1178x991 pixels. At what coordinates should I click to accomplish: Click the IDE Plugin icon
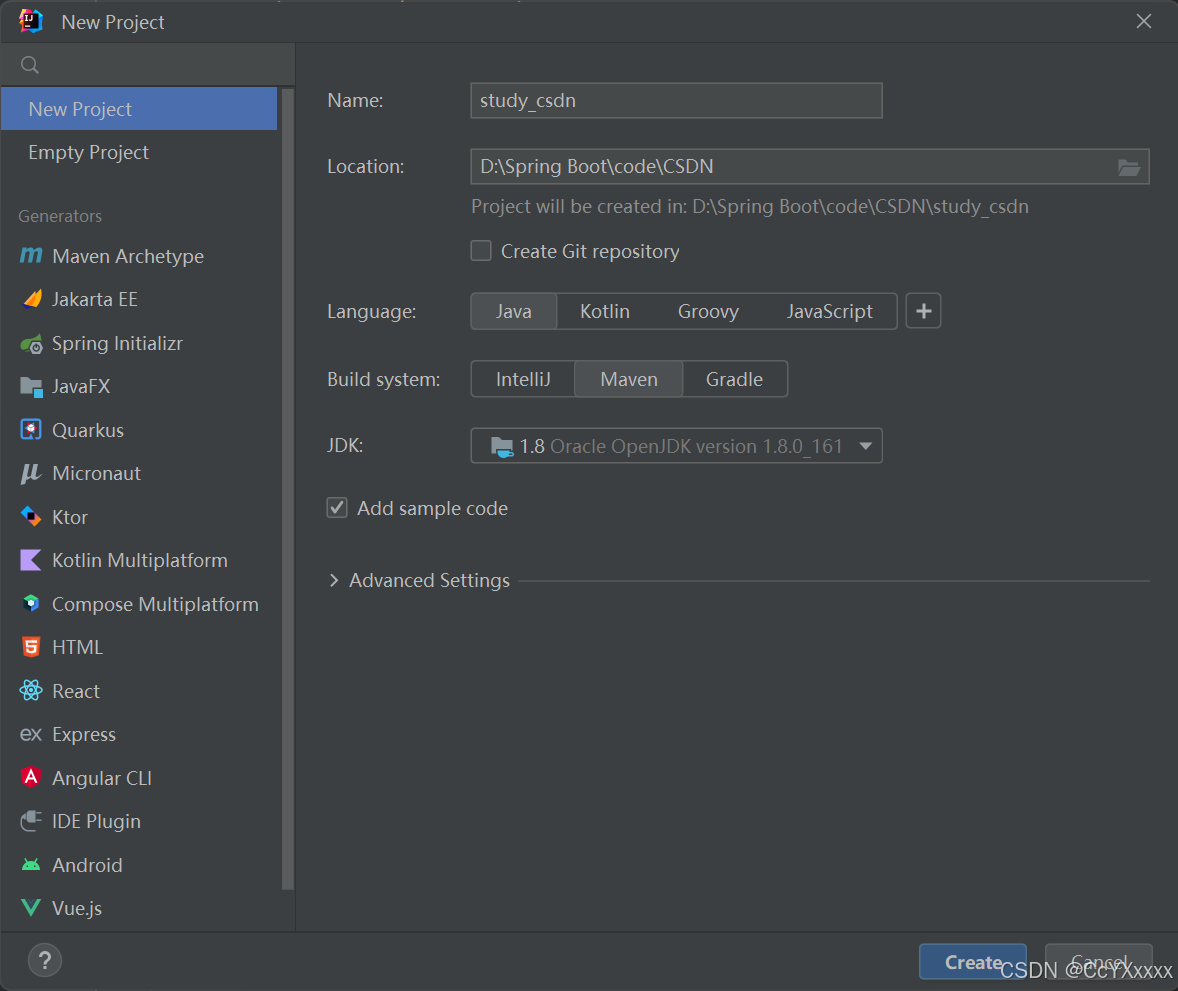coord(31,820)
